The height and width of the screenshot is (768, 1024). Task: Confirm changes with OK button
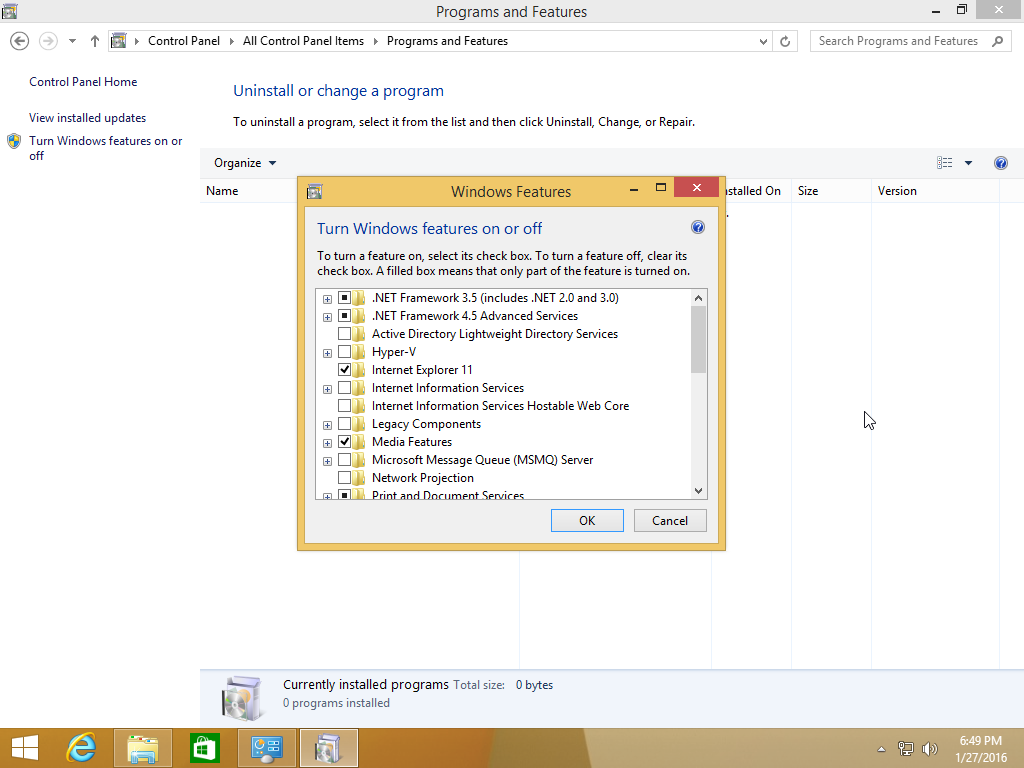click(x=587, y=520)
